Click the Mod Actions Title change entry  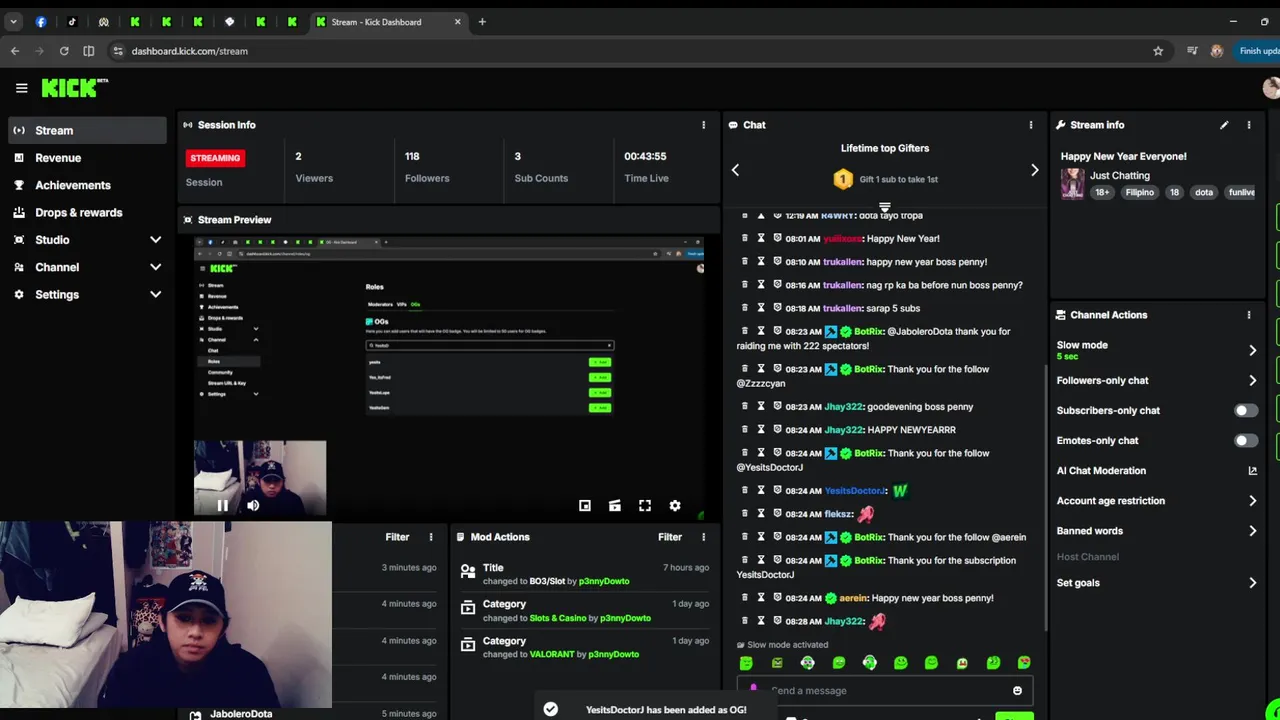coord(584,574)
